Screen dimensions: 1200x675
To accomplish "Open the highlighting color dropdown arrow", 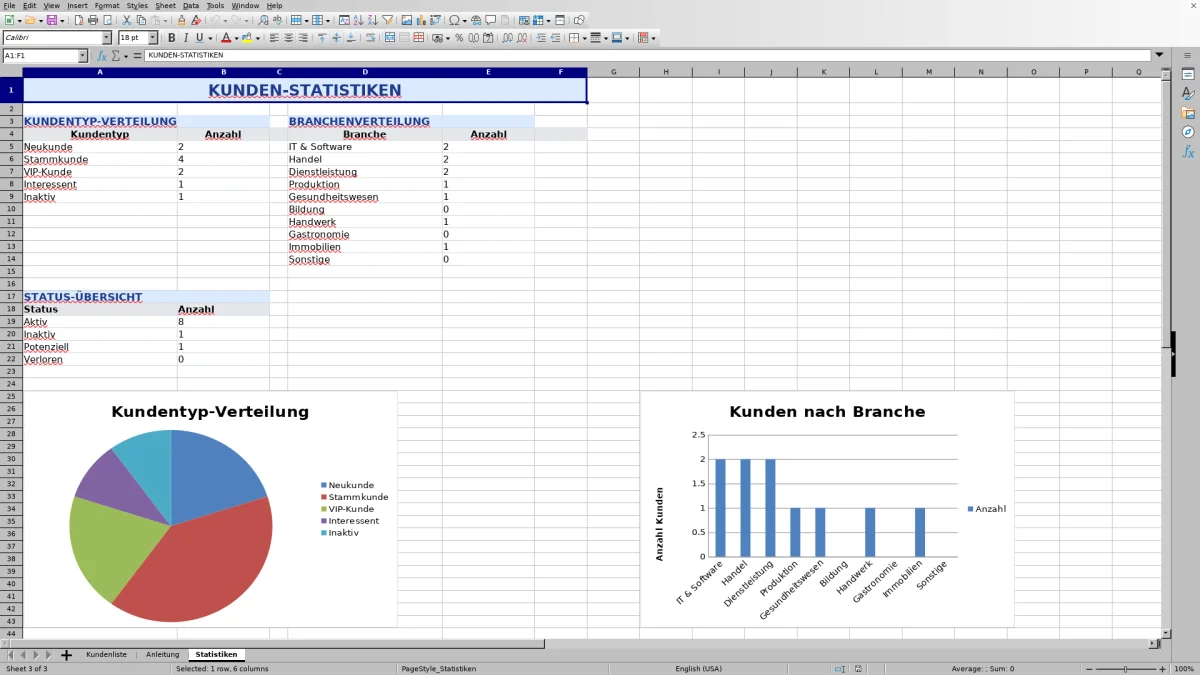I will [x=258, y=38].
